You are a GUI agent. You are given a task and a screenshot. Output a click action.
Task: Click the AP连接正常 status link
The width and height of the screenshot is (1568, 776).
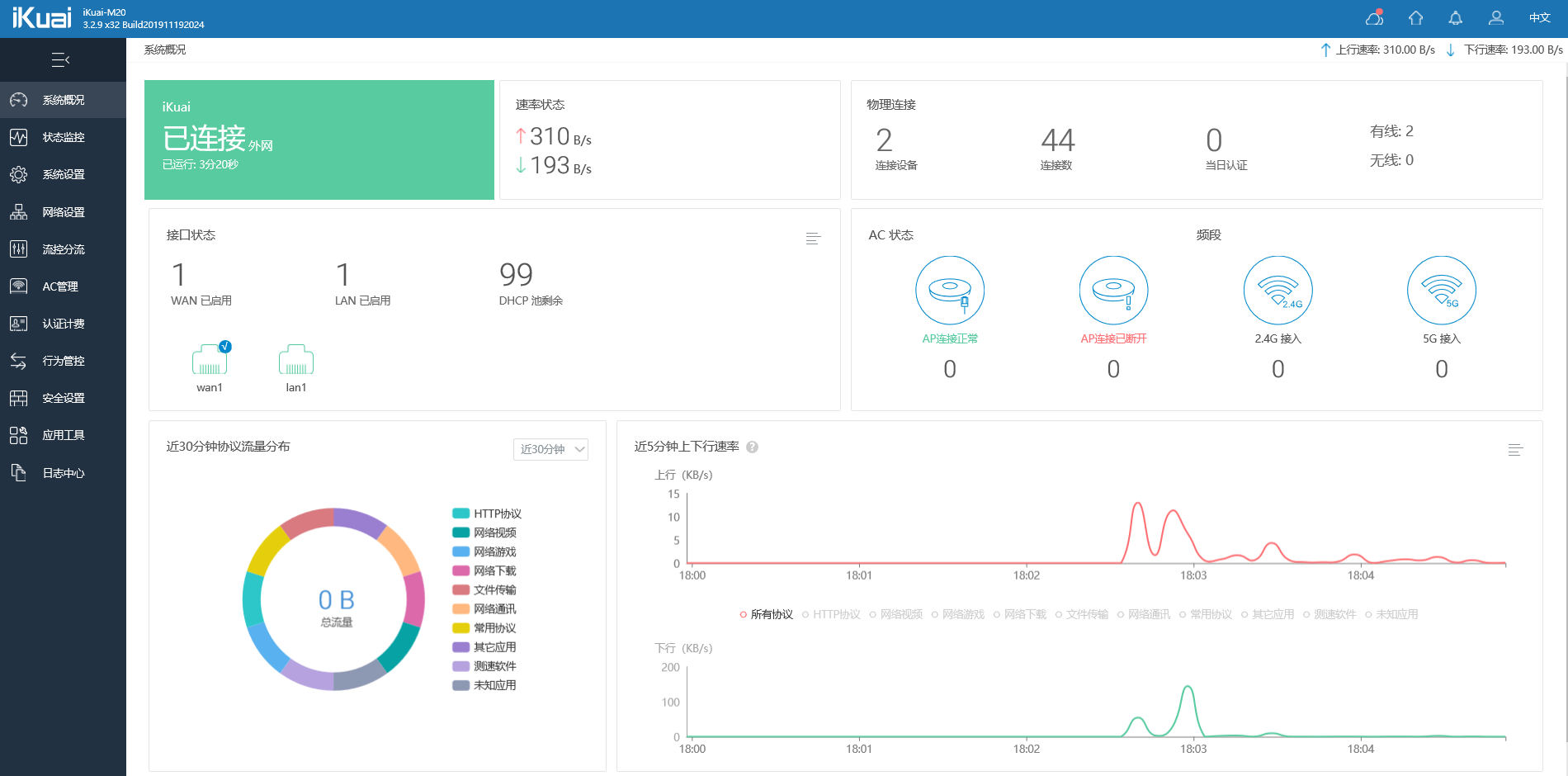point(950,338)
